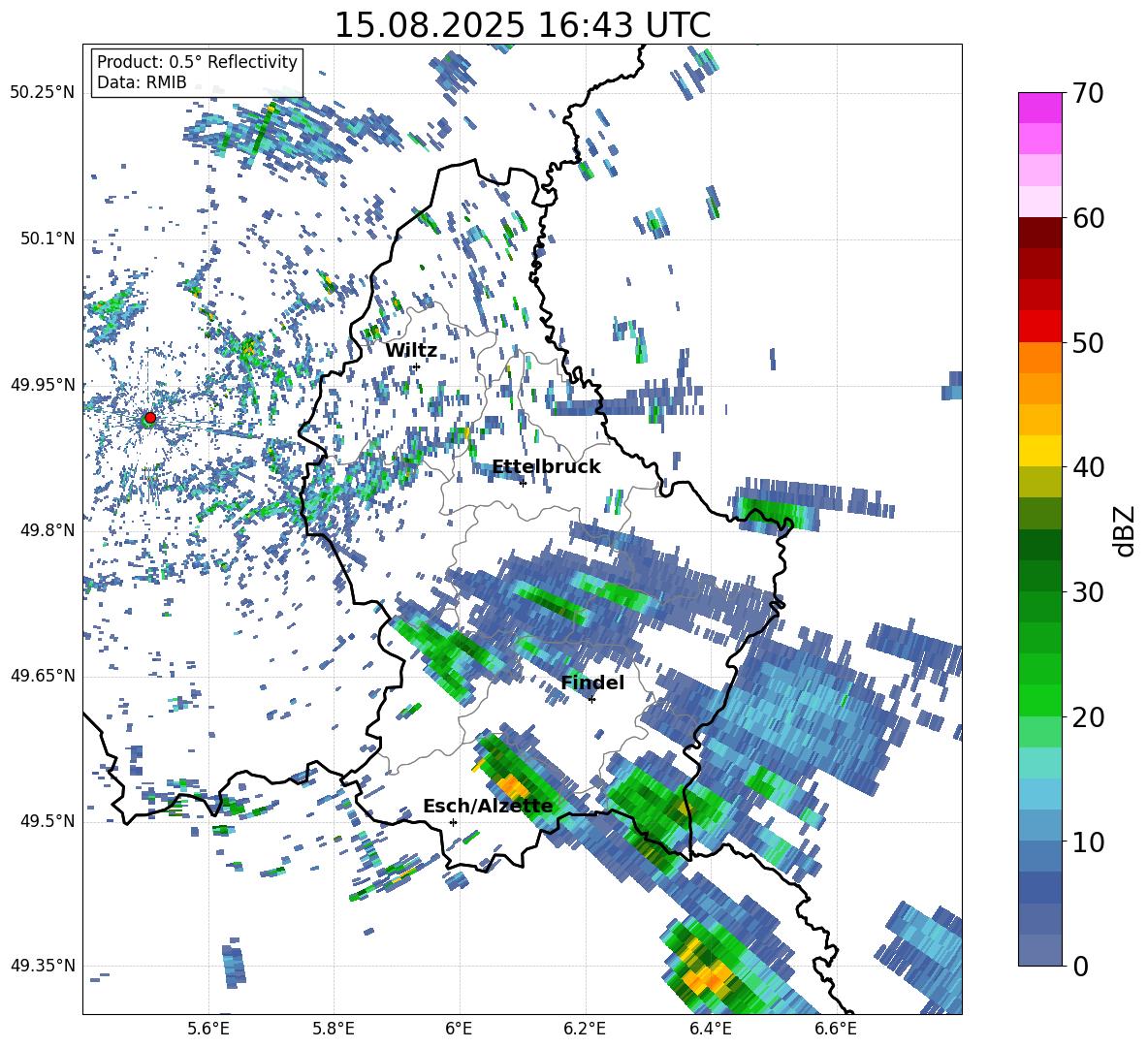Click the bright red 50 dBZ swatch
1148x1048 pixels.
click(x=1039, y=327)
